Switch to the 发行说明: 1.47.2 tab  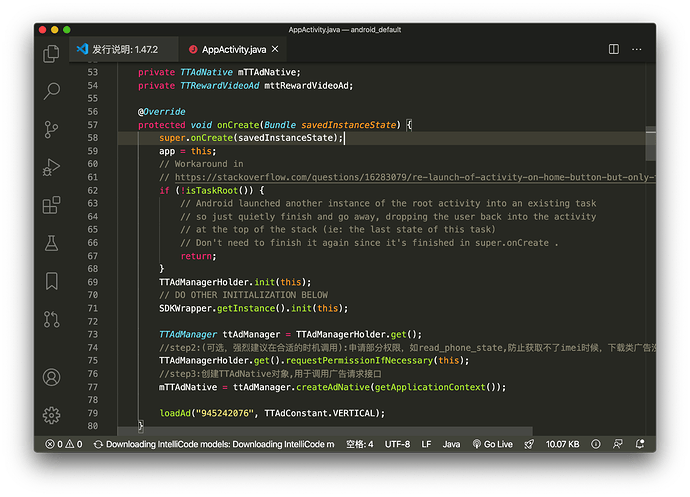124,49
